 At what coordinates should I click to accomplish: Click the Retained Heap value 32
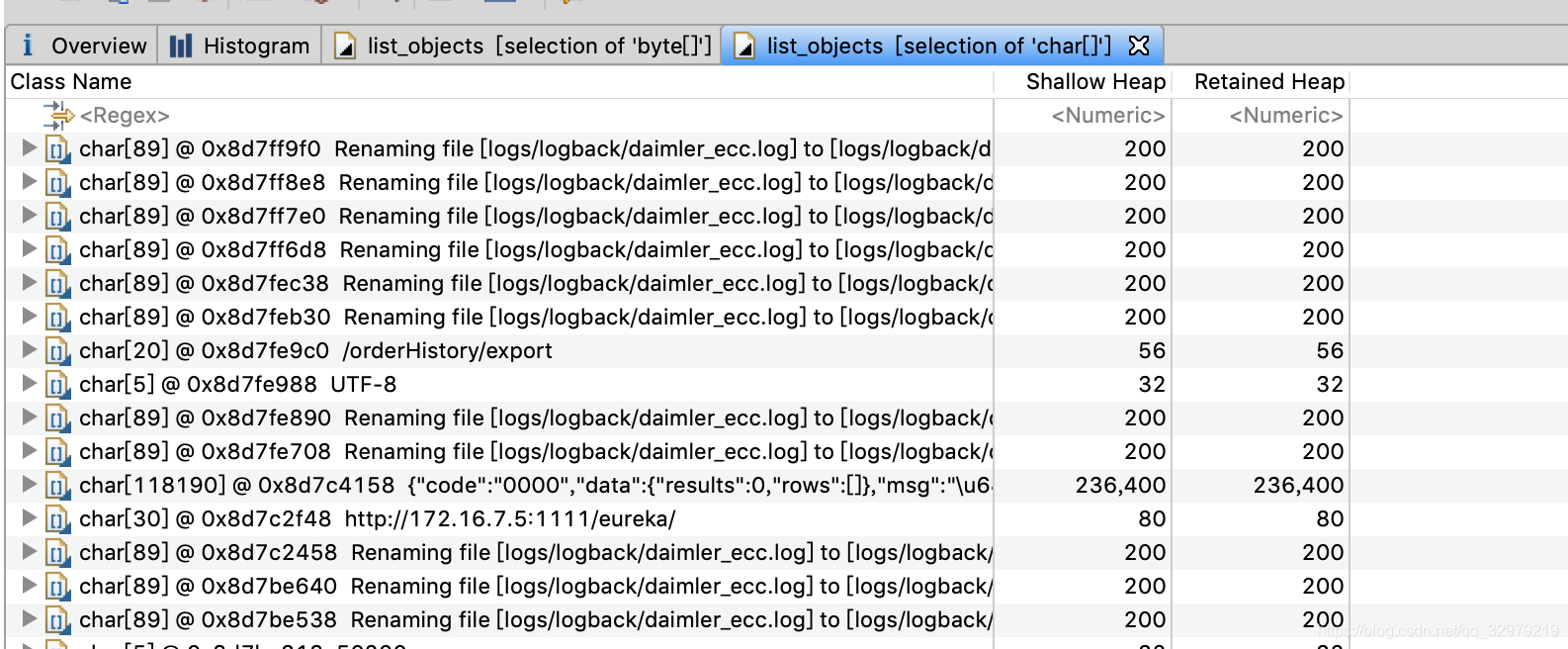pos(1330,385)
